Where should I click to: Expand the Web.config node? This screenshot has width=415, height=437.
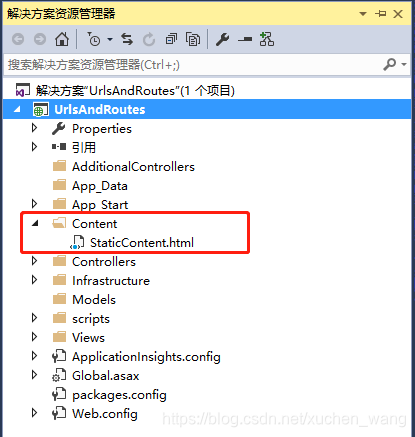[34, 413]
